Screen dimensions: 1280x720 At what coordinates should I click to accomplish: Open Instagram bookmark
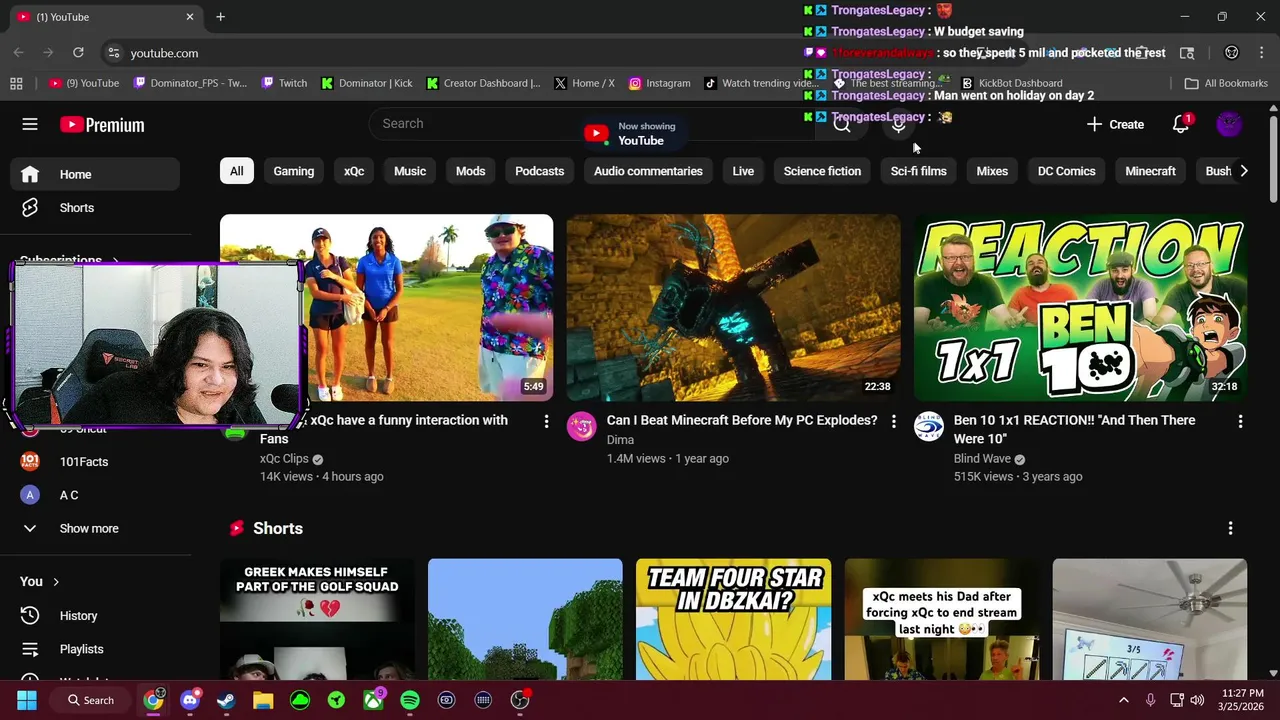tap(659, 83)
